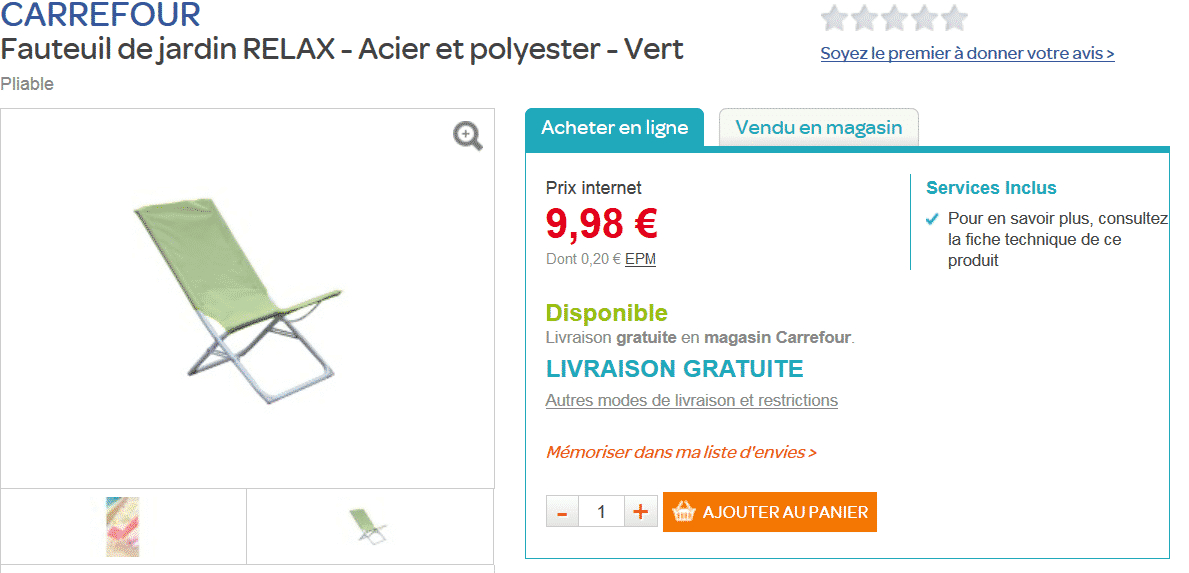Select the green chair thumbnail image

click(368, 525)
